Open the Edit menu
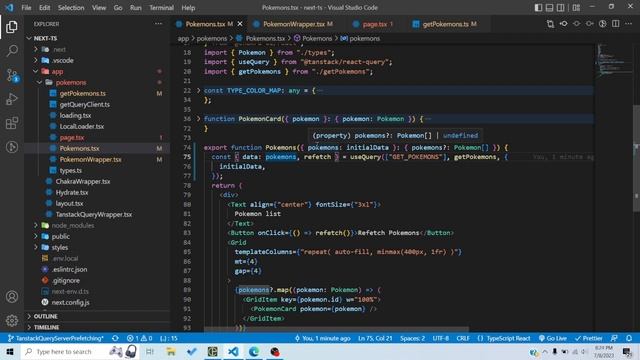640x360 pixels. pos(44,7)
